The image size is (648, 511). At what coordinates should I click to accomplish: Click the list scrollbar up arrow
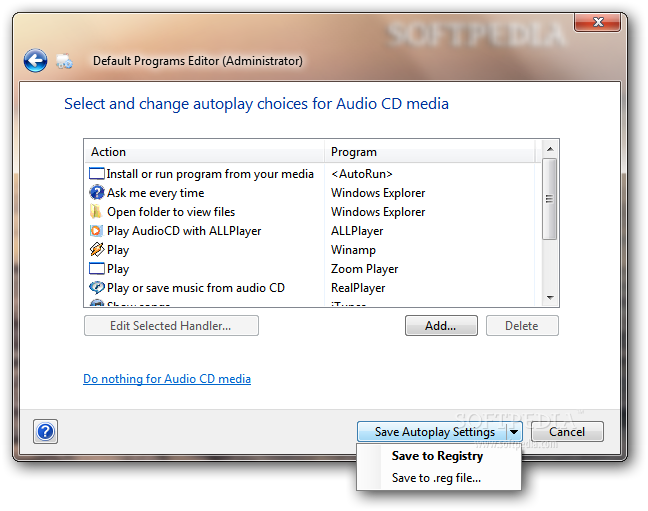point(550,149)
